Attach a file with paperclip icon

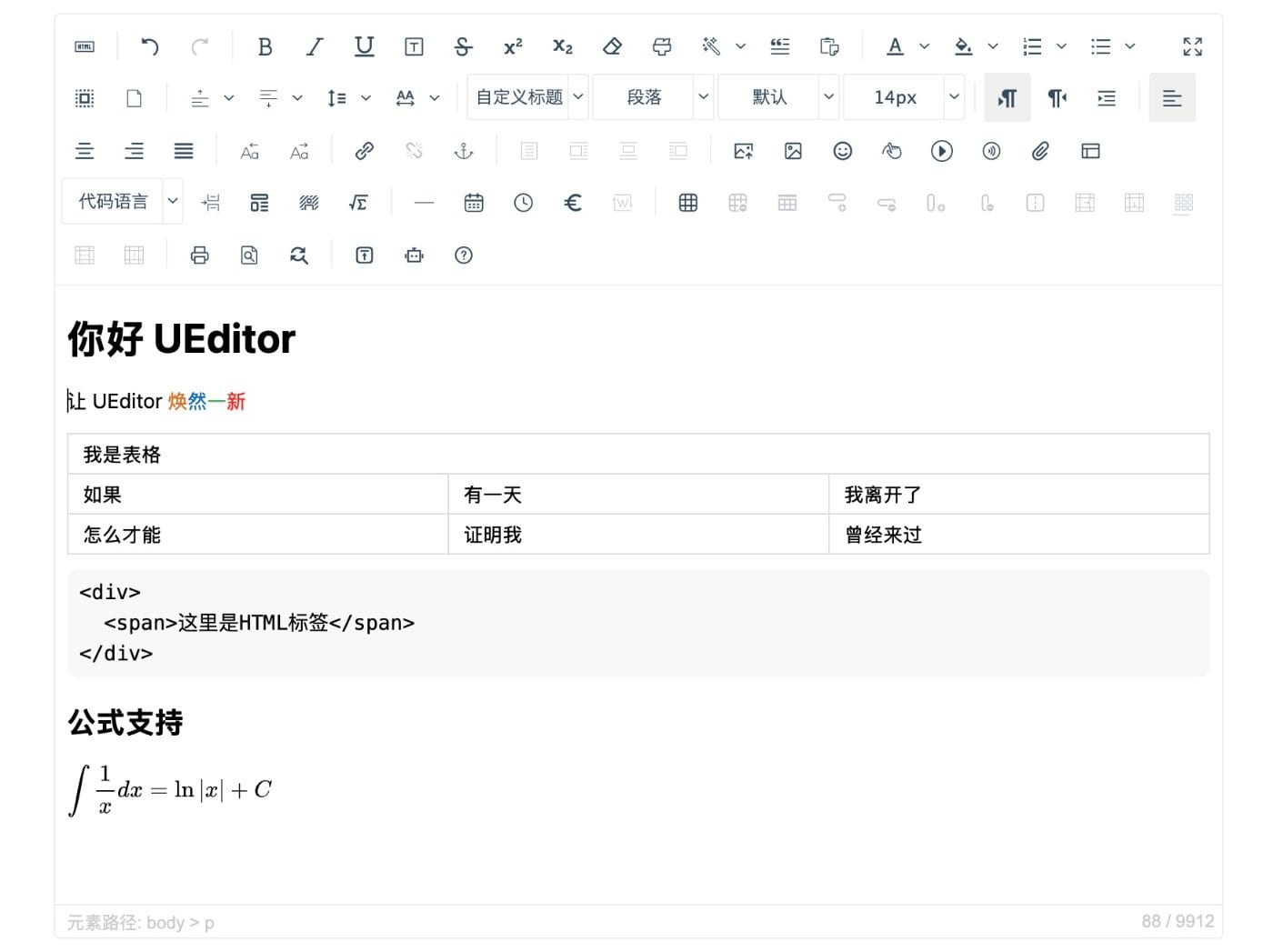tap(1041, 151)
